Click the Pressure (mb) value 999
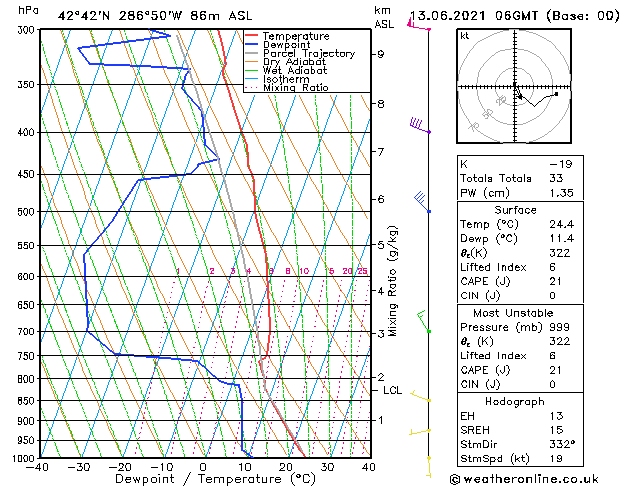 (560, 327)
